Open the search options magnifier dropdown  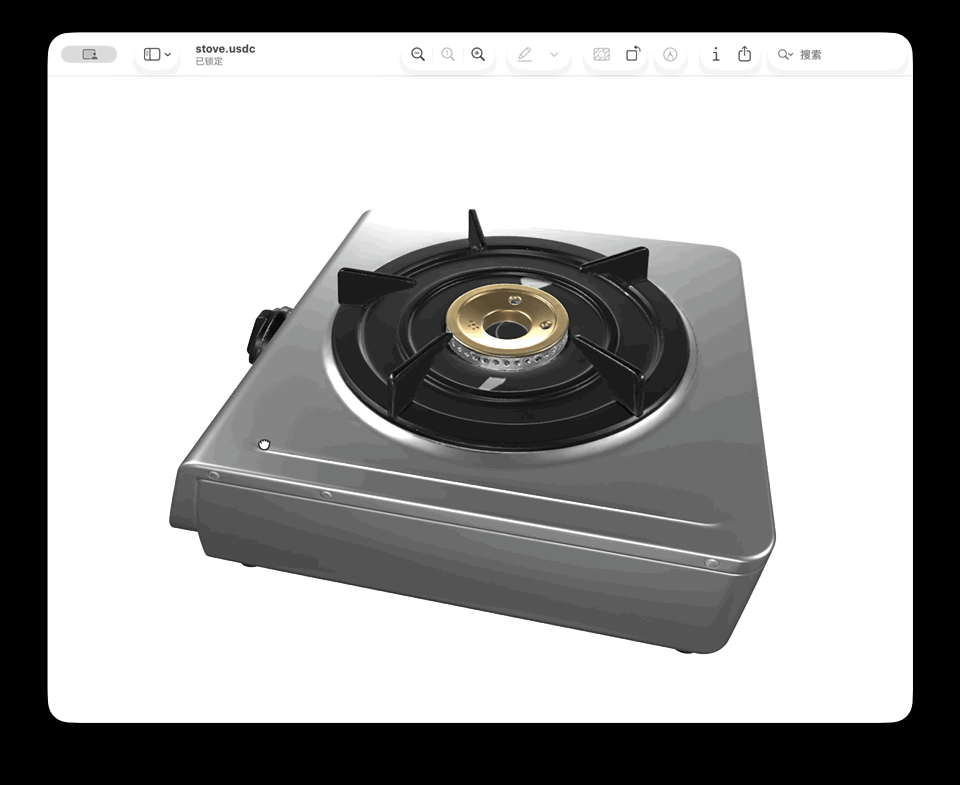coord(786,54)
